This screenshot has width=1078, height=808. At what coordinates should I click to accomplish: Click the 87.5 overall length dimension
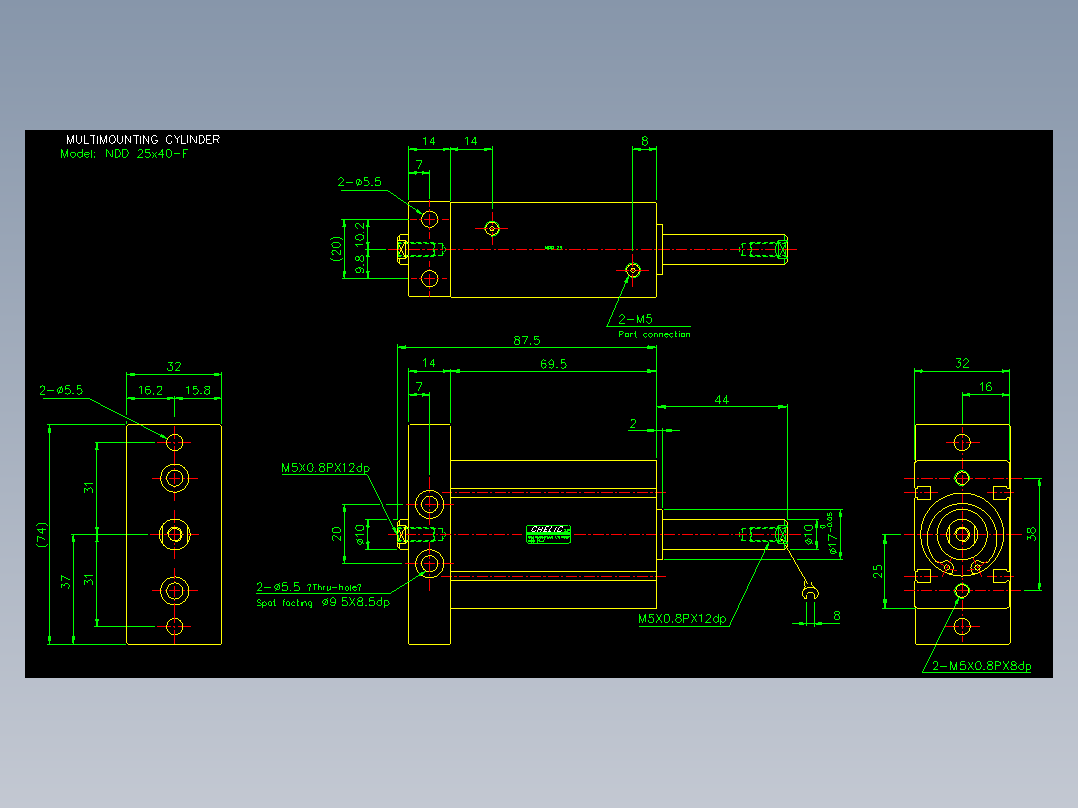(x=527, y=340)
